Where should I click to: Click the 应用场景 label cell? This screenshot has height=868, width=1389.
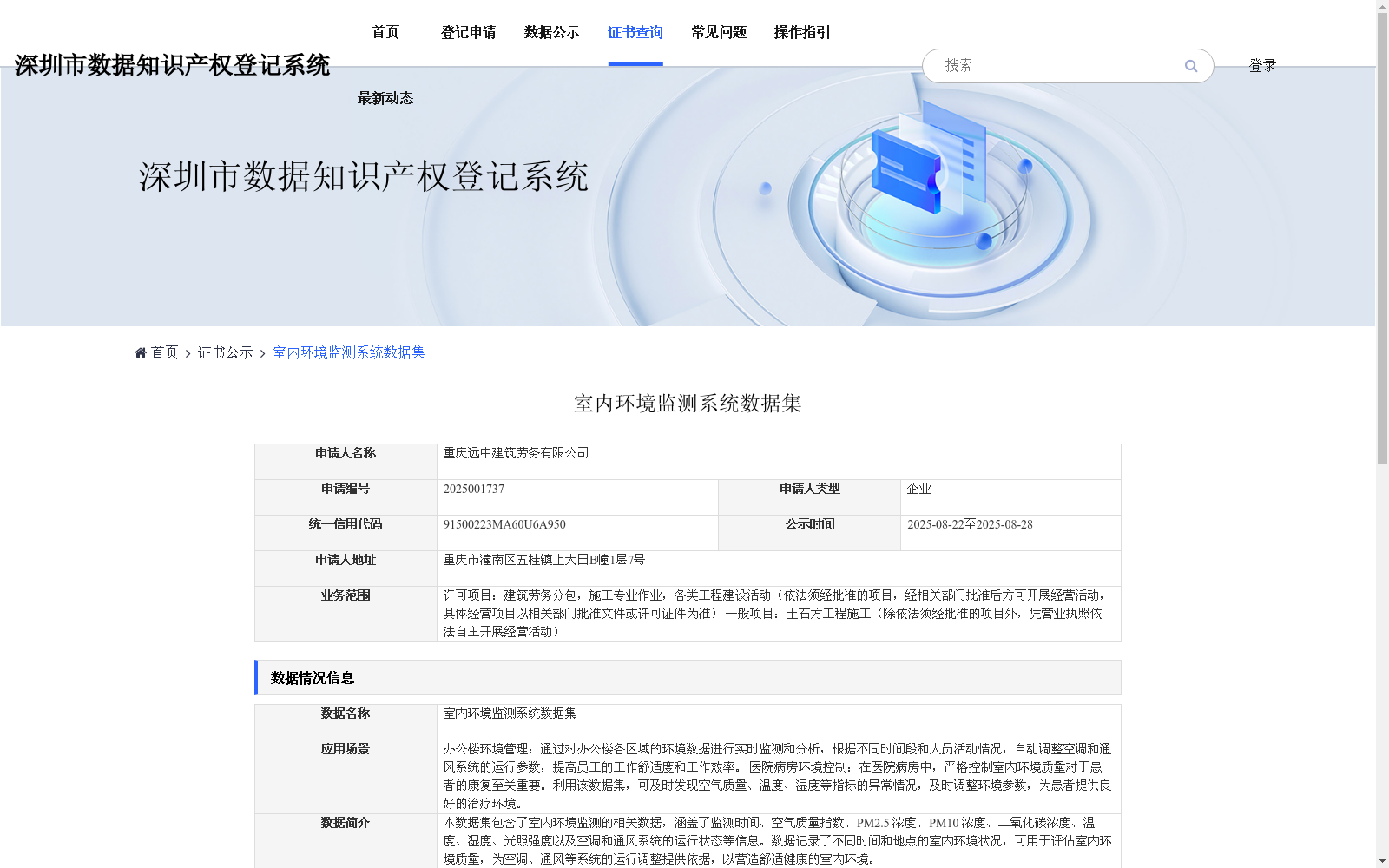click(x=346, y=776)
